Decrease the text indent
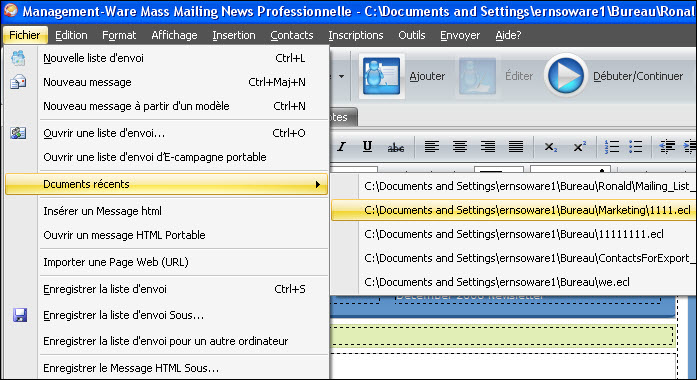The width and height of the screenshot is (697, 380). coord(667,146)
